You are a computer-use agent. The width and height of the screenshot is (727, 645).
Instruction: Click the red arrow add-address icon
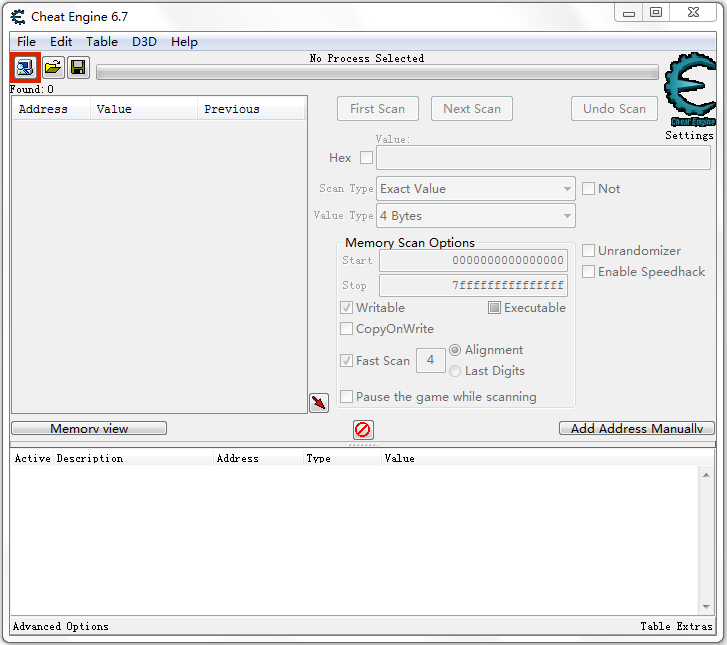(319, 403)
